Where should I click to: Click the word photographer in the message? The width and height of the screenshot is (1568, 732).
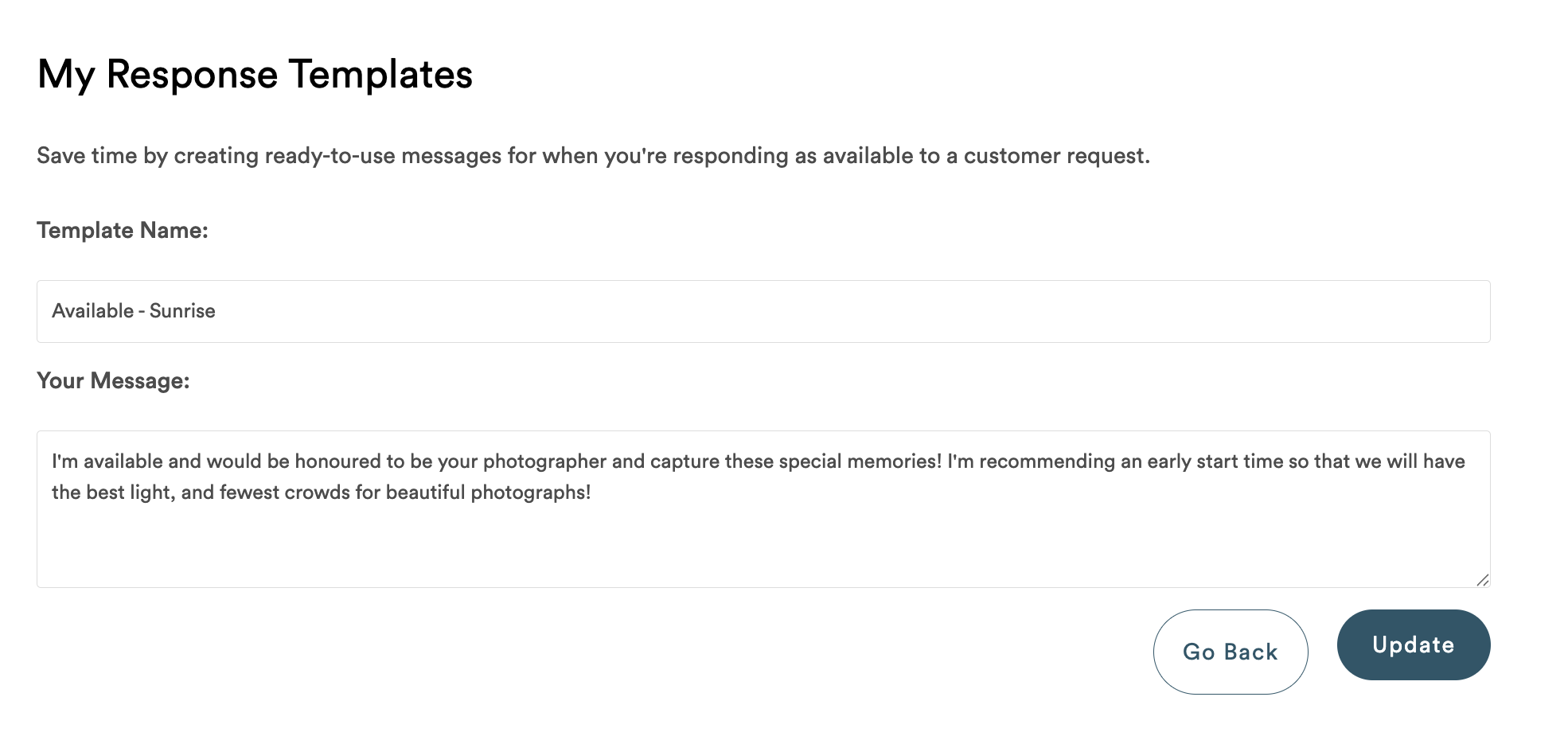pos(545,461)
